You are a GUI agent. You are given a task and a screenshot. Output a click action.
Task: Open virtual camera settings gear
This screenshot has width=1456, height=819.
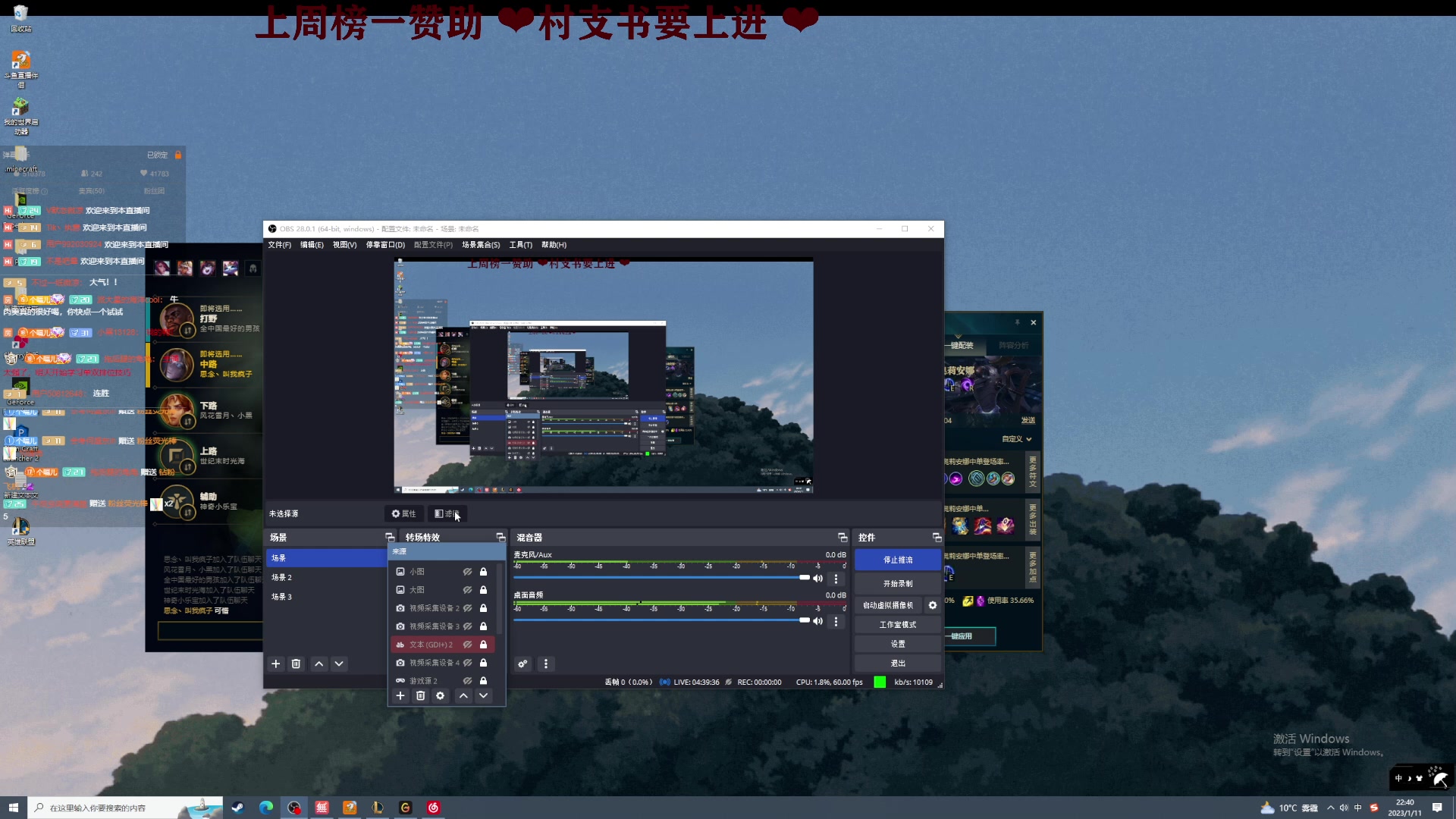click(933, 605)
